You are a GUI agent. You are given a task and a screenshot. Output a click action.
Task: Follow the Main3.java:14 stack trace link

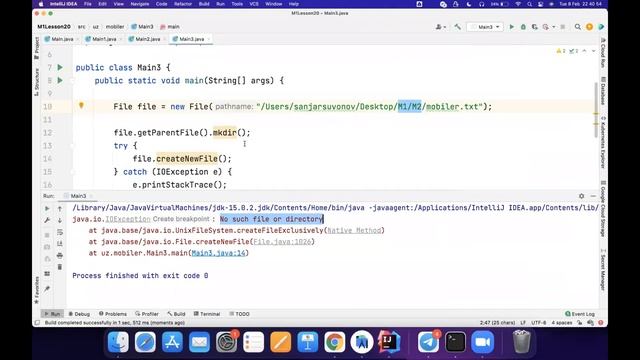click(x=218, y=253)
